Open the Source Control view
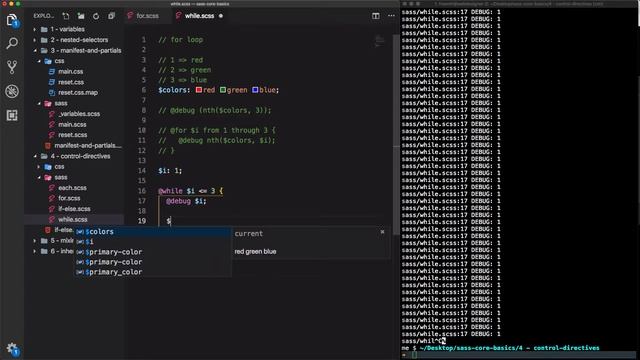Screen dimensions: 640x360 click(x=12, y=67)
